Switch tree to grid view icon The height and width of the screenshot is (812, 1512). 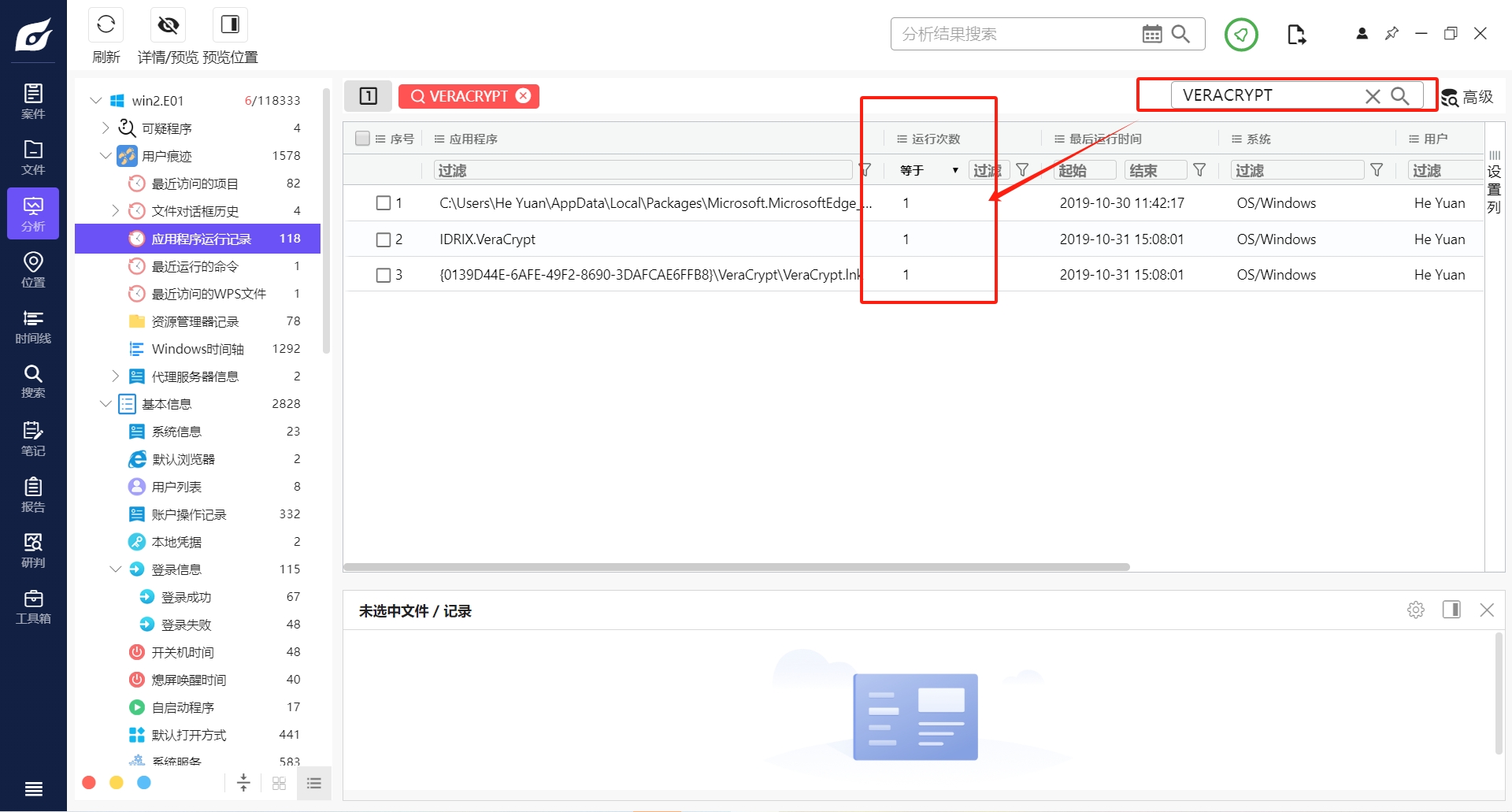[279, 783]
